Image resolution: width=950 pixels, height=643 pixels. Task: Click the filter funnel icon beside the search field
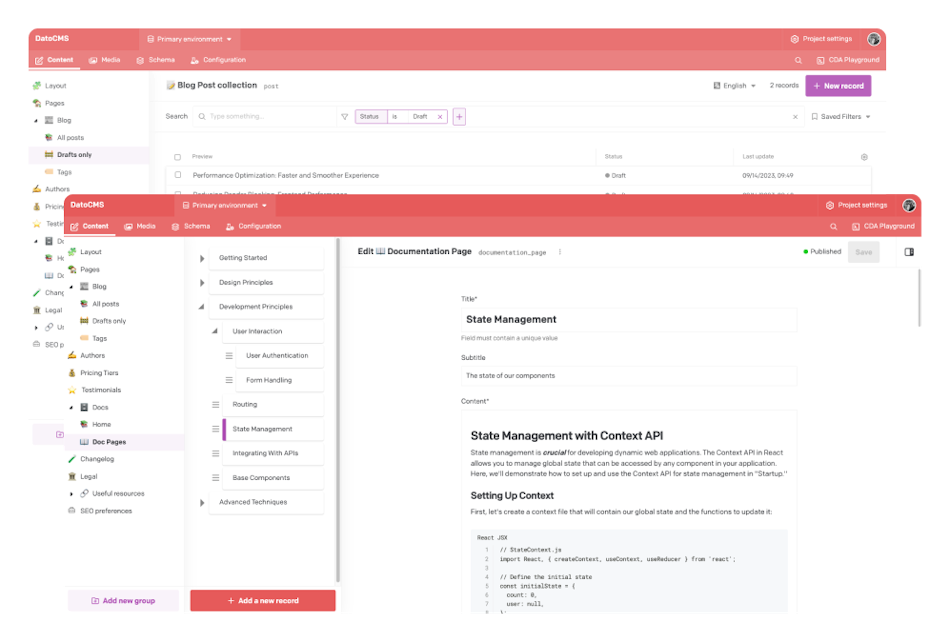click(x=344, y=116)
